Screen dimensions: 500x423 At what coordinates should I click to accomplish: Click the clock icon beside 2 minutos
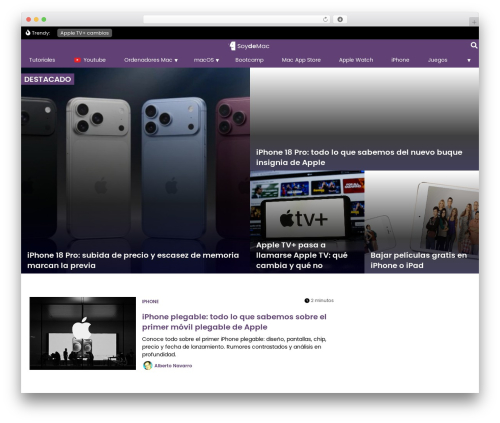(307, 301)
